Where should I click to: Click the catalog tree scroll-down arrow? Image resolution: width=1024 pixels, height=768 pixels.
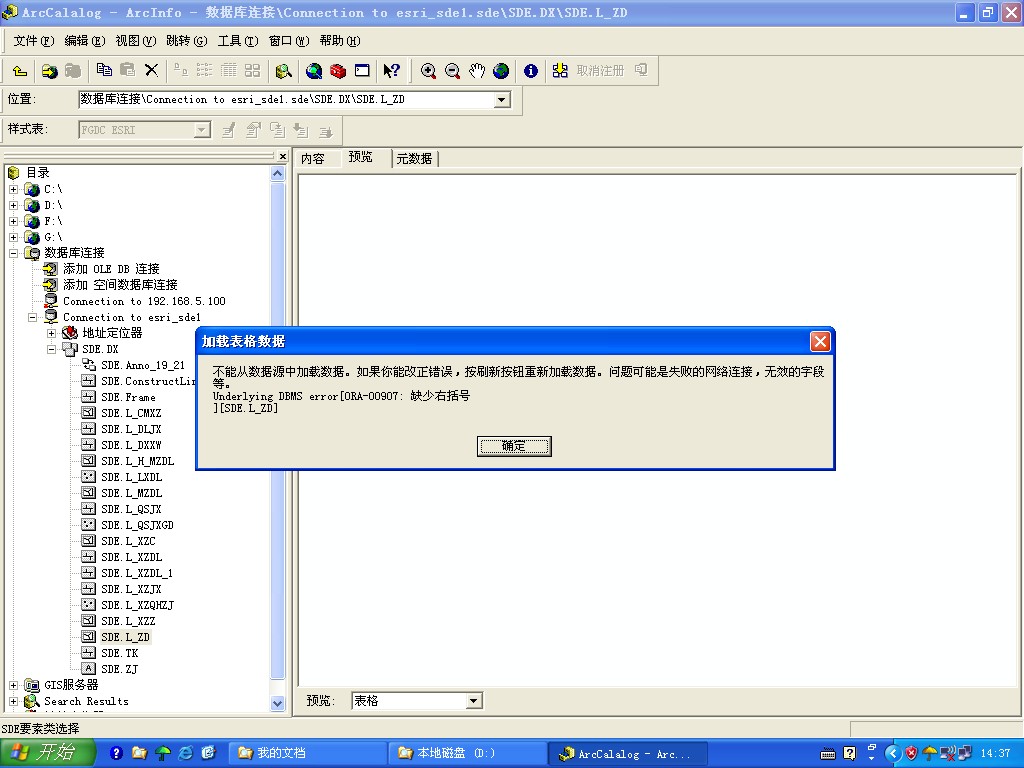point(278,703)
